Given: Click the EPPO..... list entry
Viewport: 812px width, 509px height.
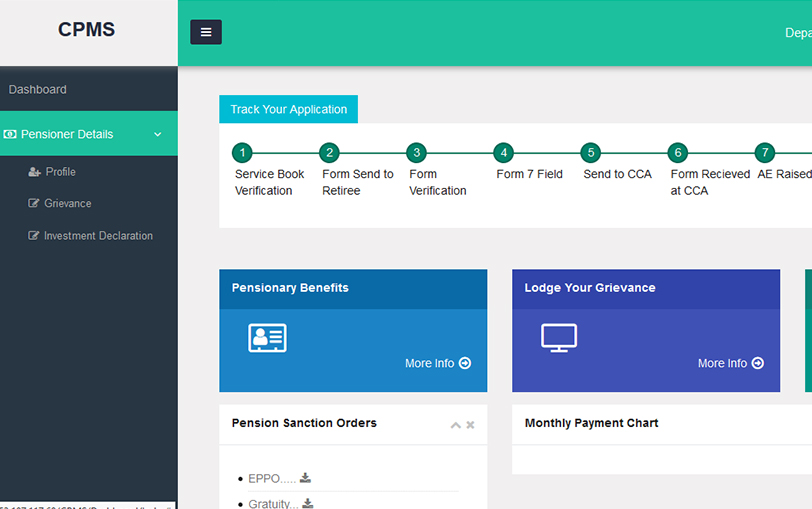Looking at the screenshot, I should pos(272,478).
